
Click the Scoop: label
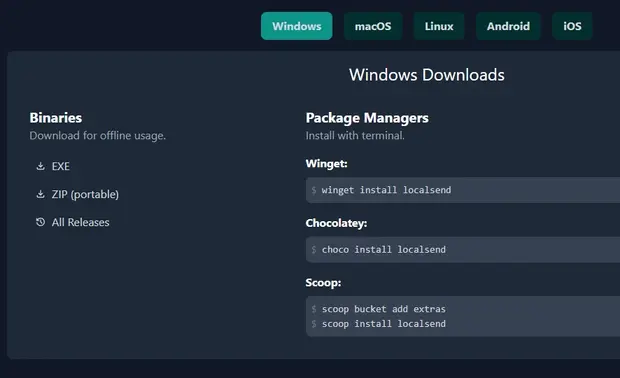(323, 283)
